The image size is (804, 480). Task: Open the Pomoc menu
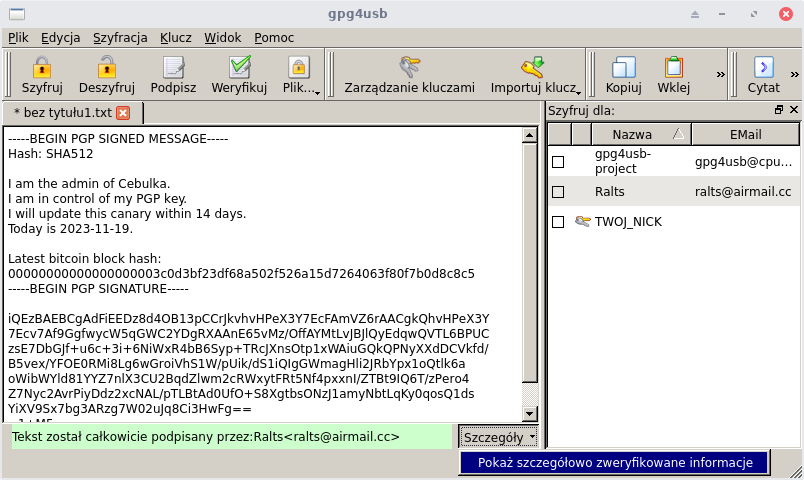tap(274, 37)
